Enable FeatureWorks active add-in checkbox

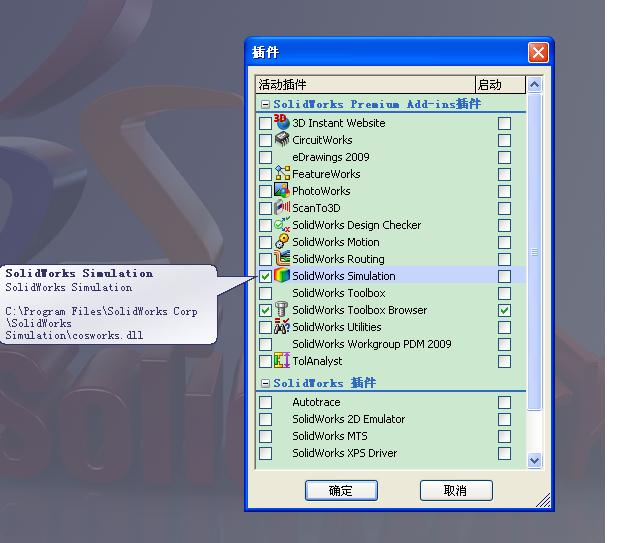pos(265,174)
